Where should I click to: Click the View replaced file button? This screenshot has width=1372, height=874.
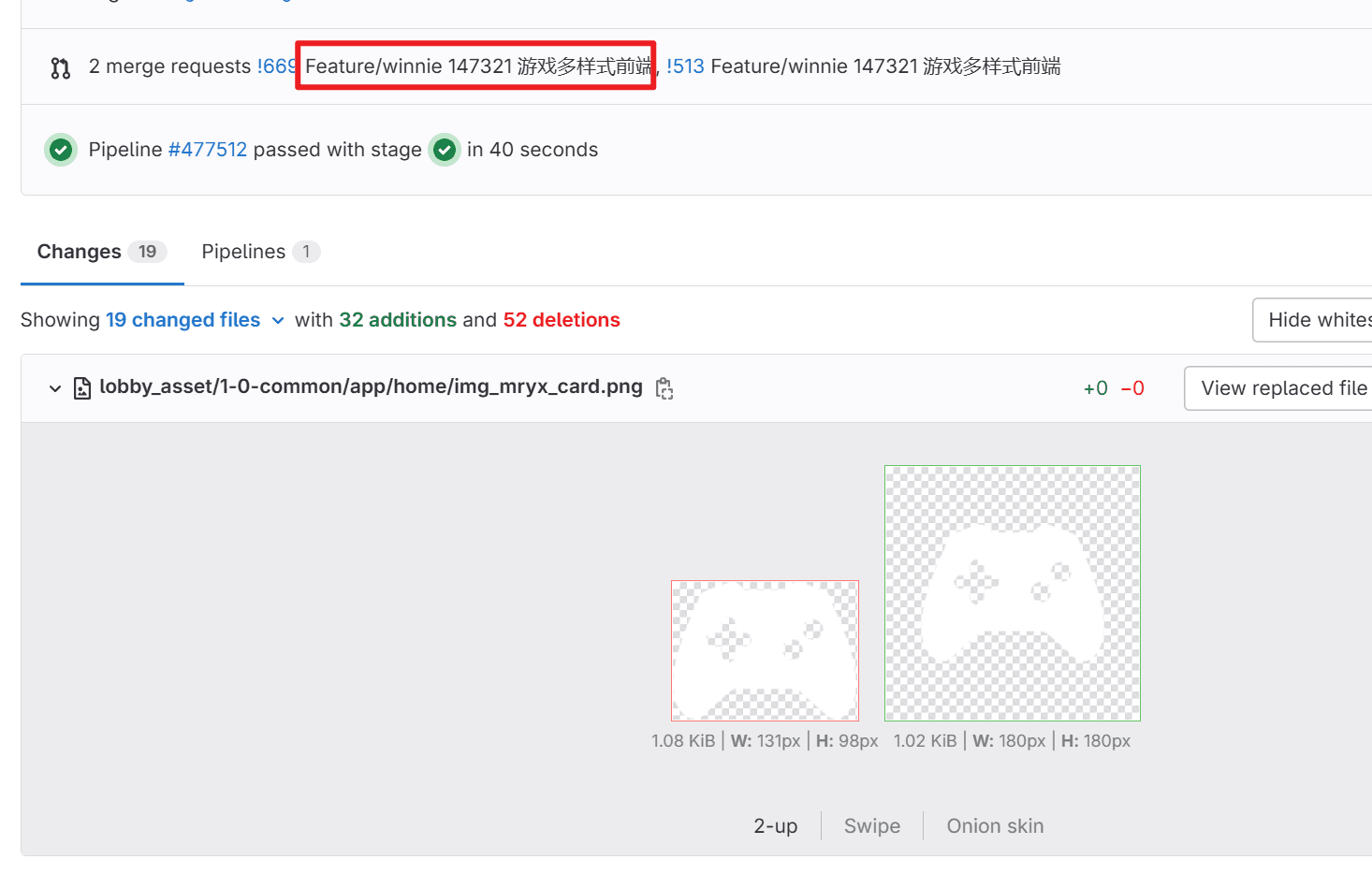click(x=1282, y=388)
